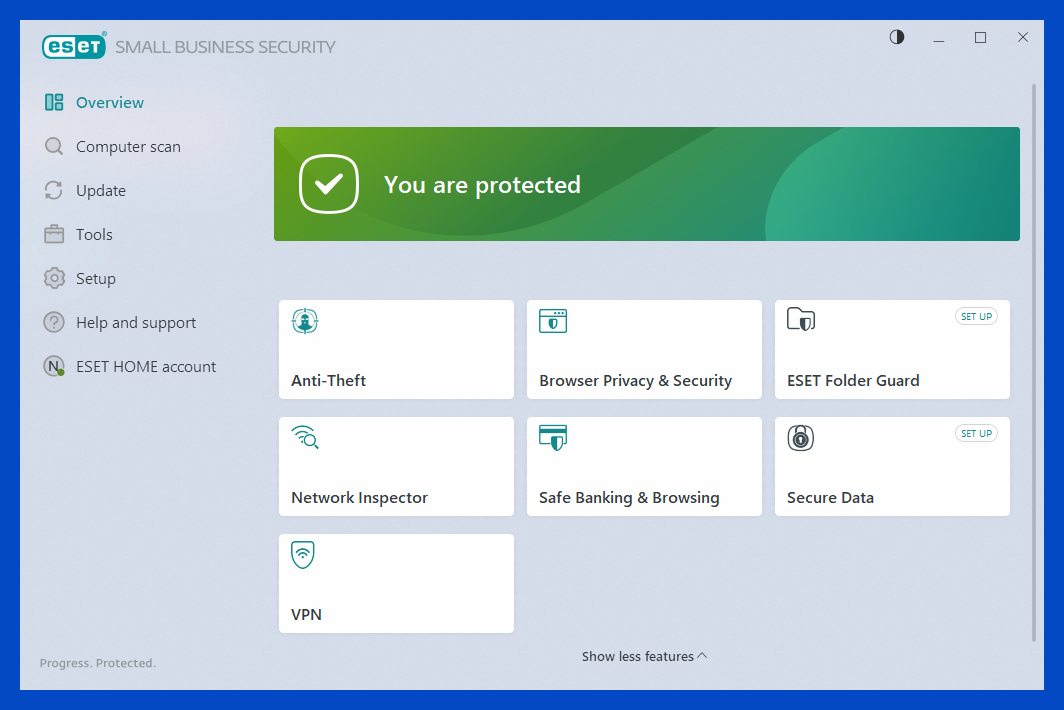Click SET UP on Secure Data
This screenshot has width=1064, height=710.
coord(976,434)
